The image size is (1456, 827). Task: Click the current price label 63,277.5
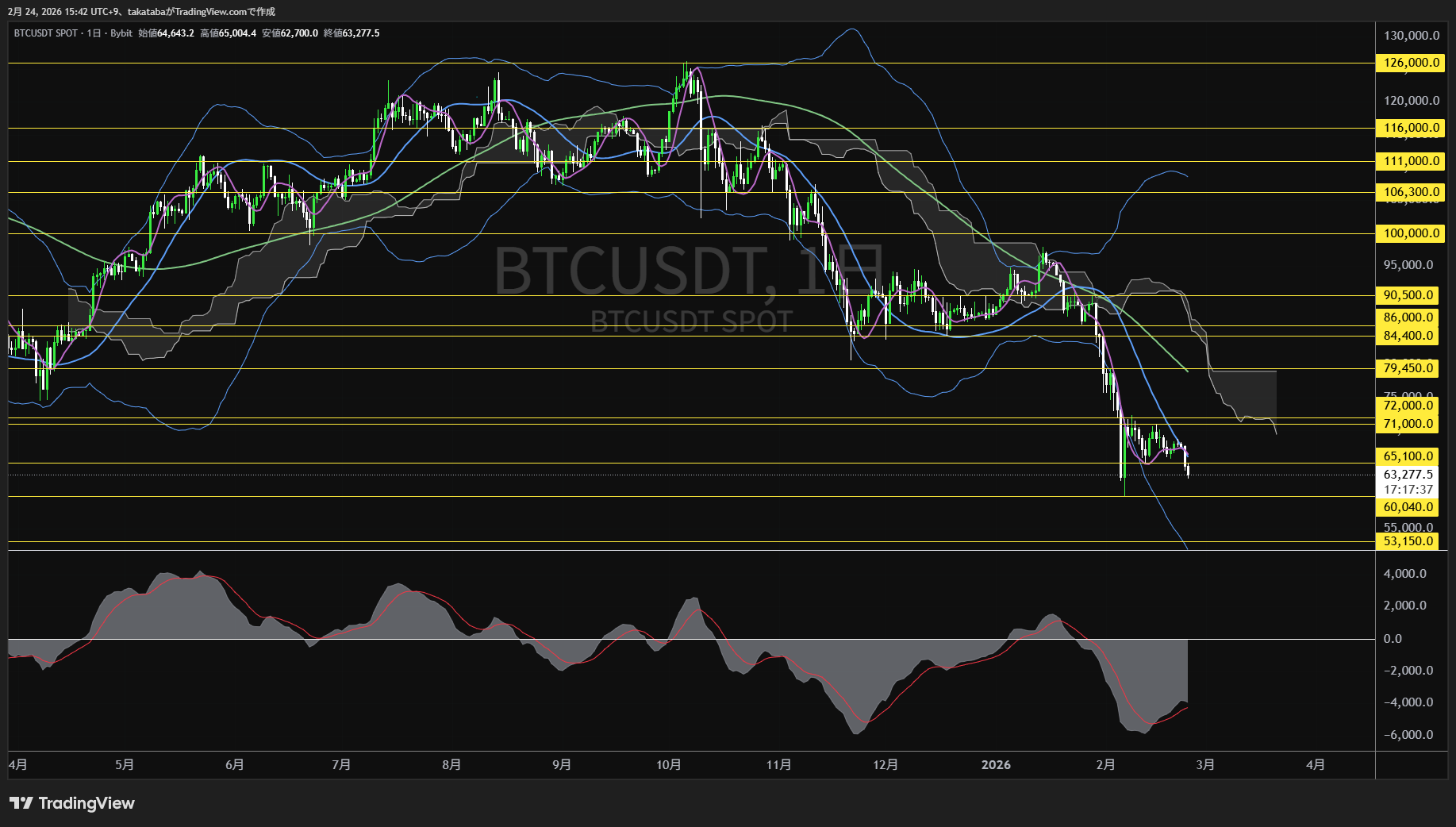click(x=1407, y=475)
